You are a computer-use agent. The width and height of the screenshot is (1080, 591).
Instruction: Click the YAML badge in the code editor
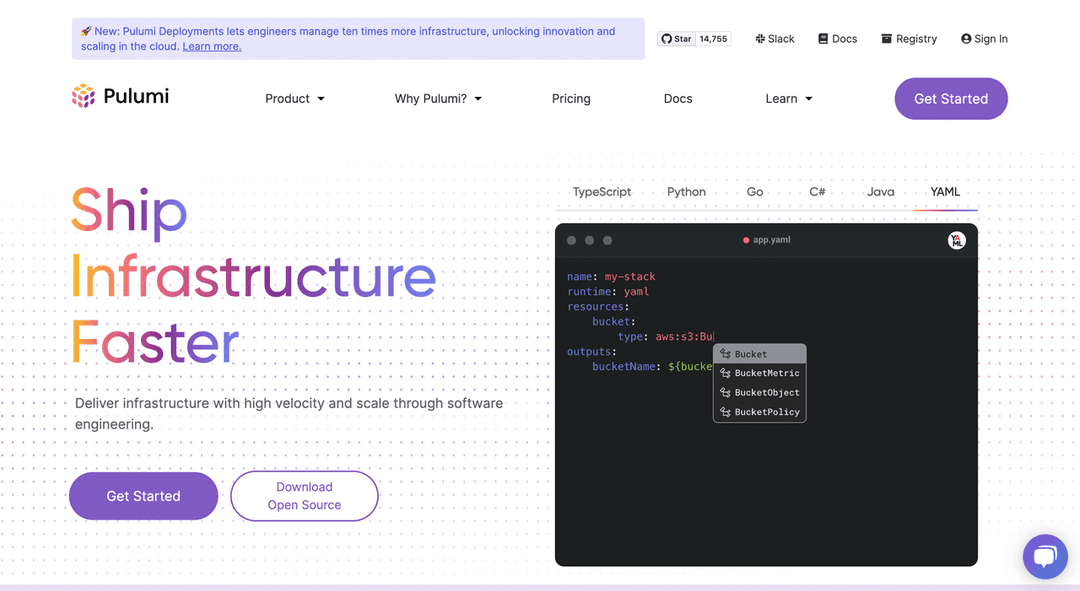point(956,240)
